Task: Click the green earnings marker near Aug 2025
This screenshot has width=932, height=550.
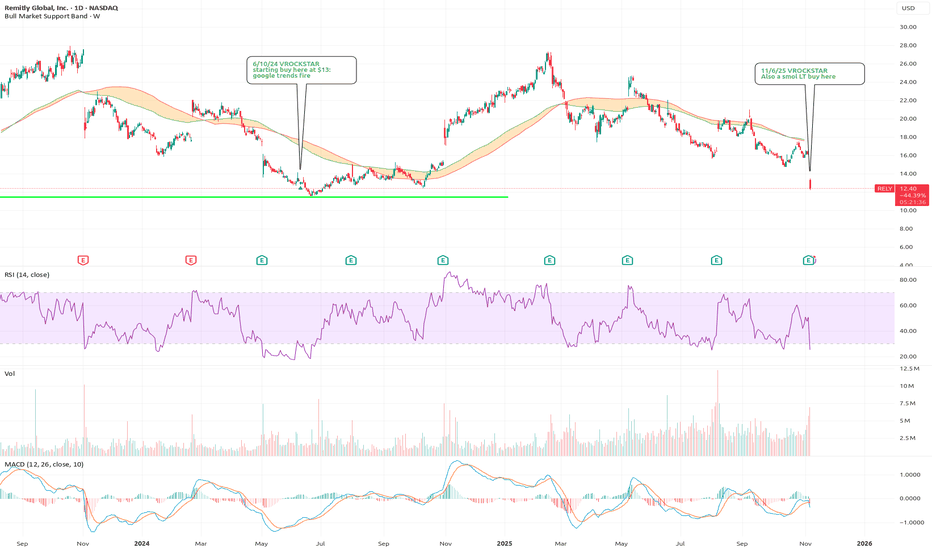Action: pyautogui.click(x=716, y=260)
